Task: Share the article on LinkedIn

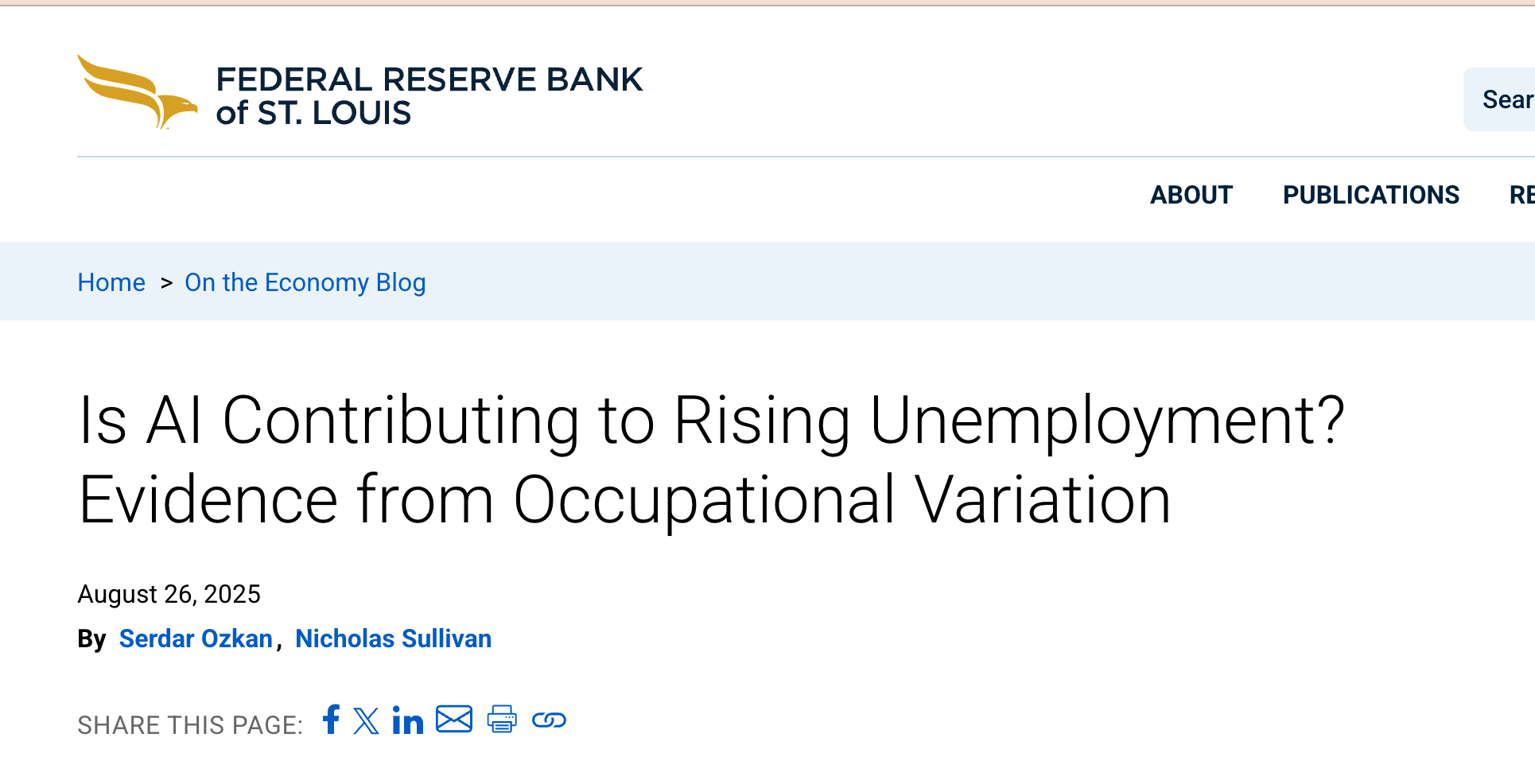Action: (407, 721)
